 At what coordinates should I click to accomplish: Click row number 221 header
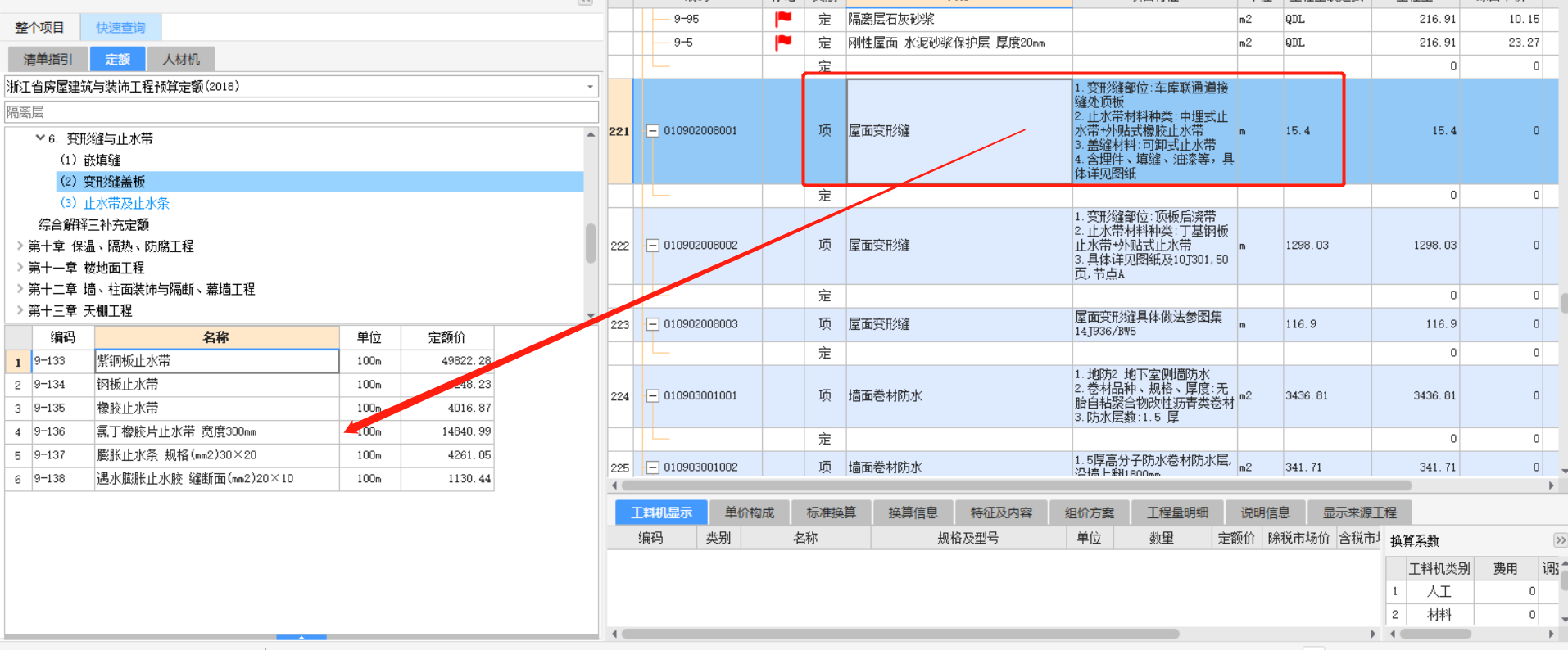[619, 131]
